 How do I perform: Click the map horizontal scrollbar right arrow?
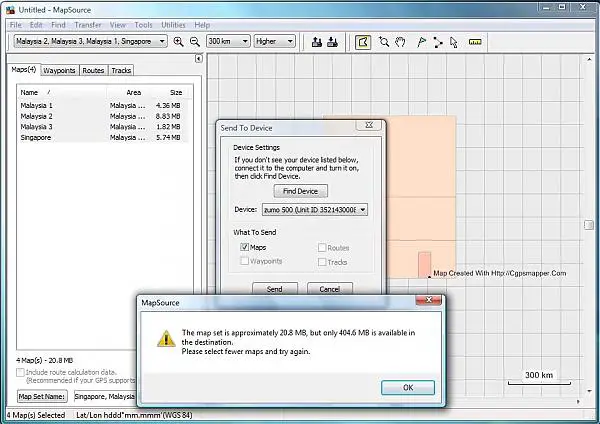click(x=578, y=401)
